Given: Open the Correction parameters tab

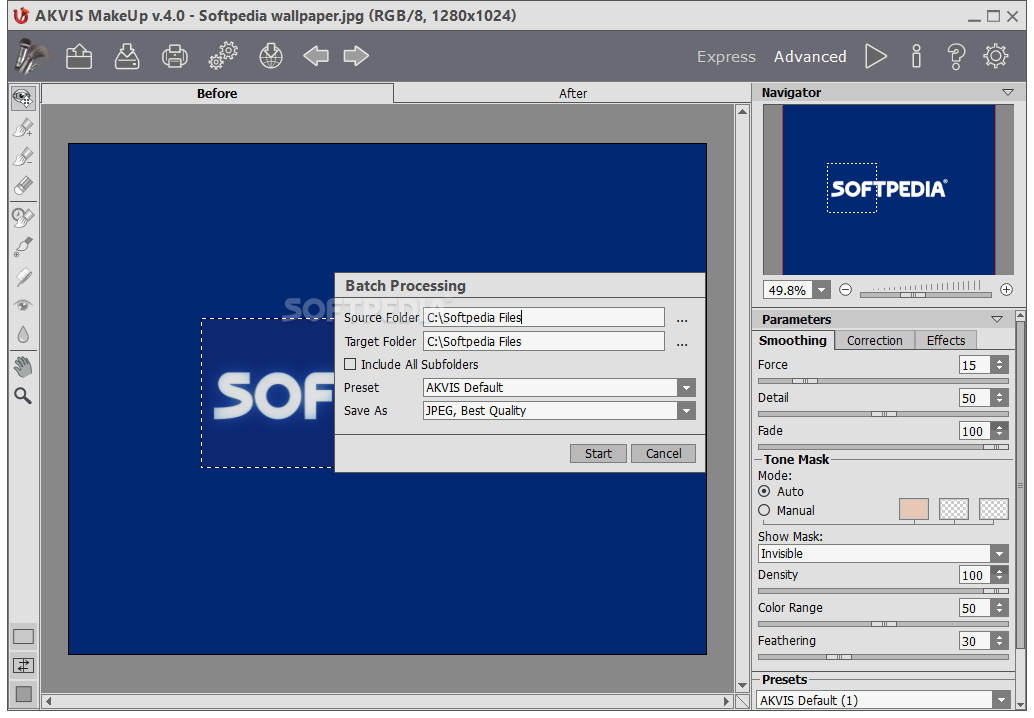Looking at the screenshot, I should tap(874, 341).
